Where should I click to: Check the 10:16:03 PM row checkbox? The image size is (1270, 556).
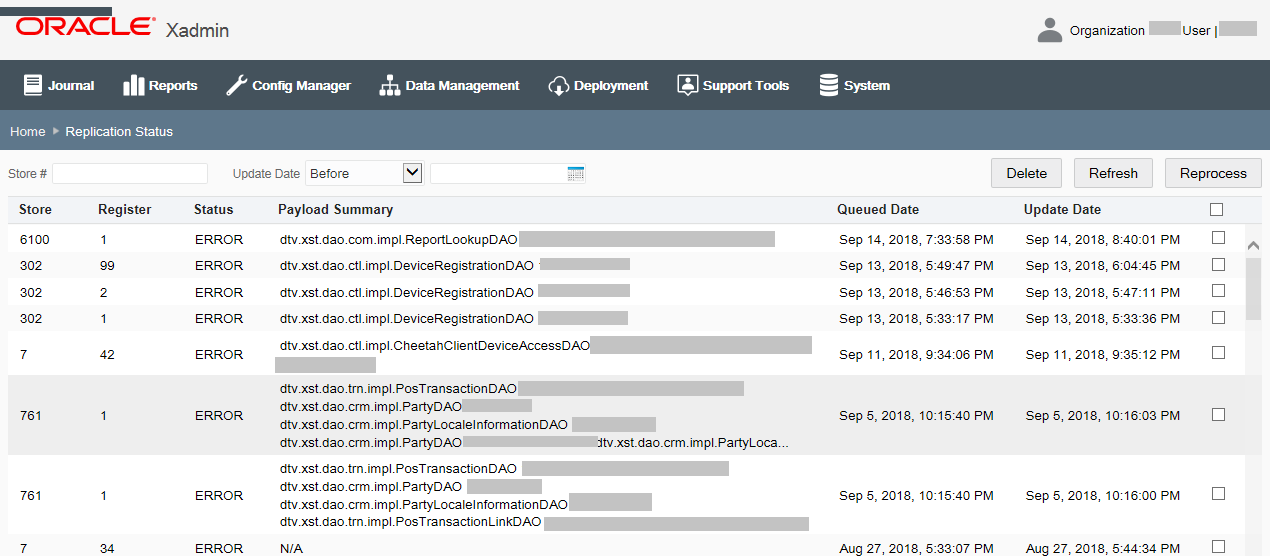(1218, 414)
